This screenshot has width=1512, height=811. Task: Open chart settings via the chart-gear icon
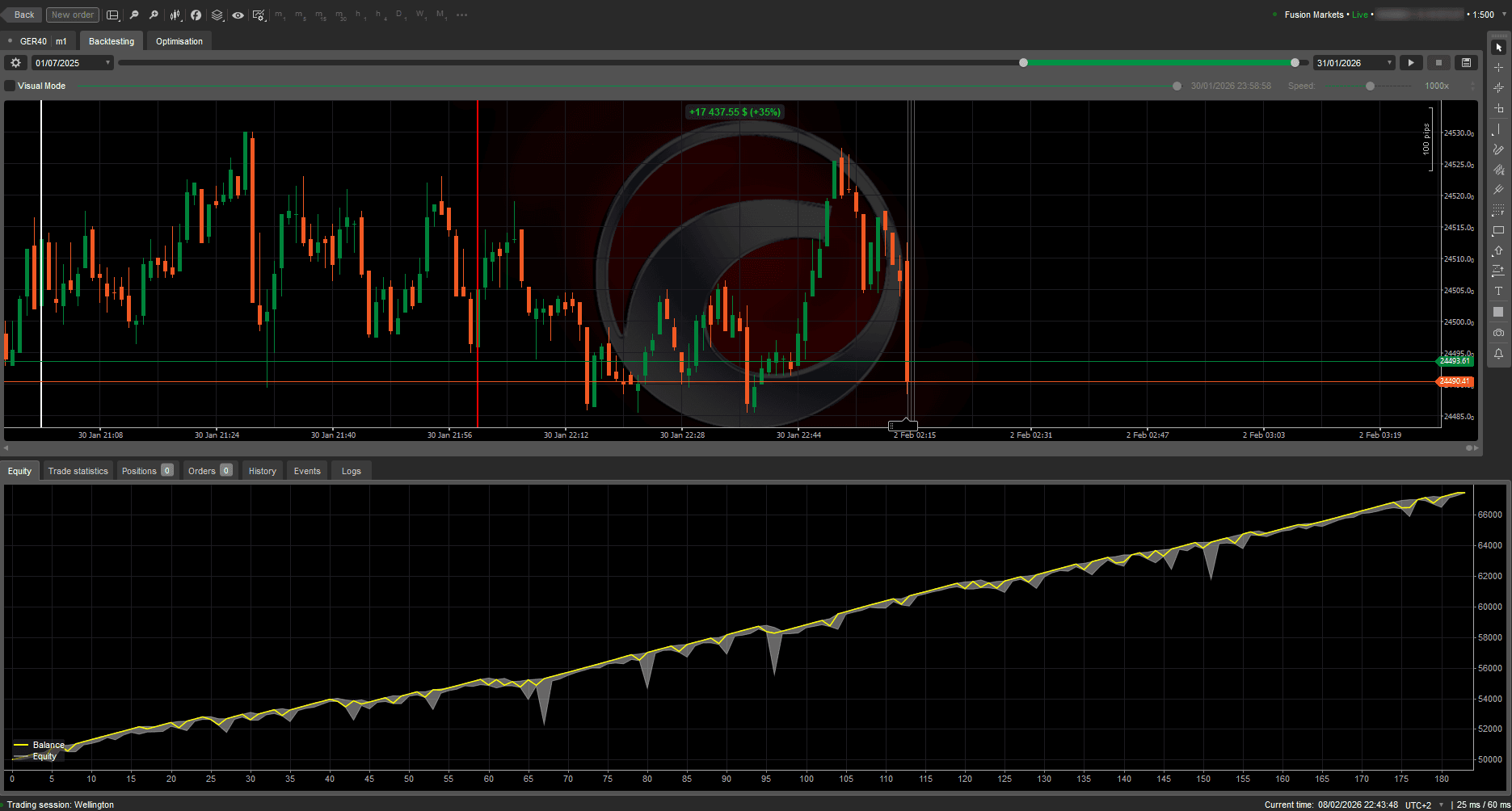(x=260, y=15)
